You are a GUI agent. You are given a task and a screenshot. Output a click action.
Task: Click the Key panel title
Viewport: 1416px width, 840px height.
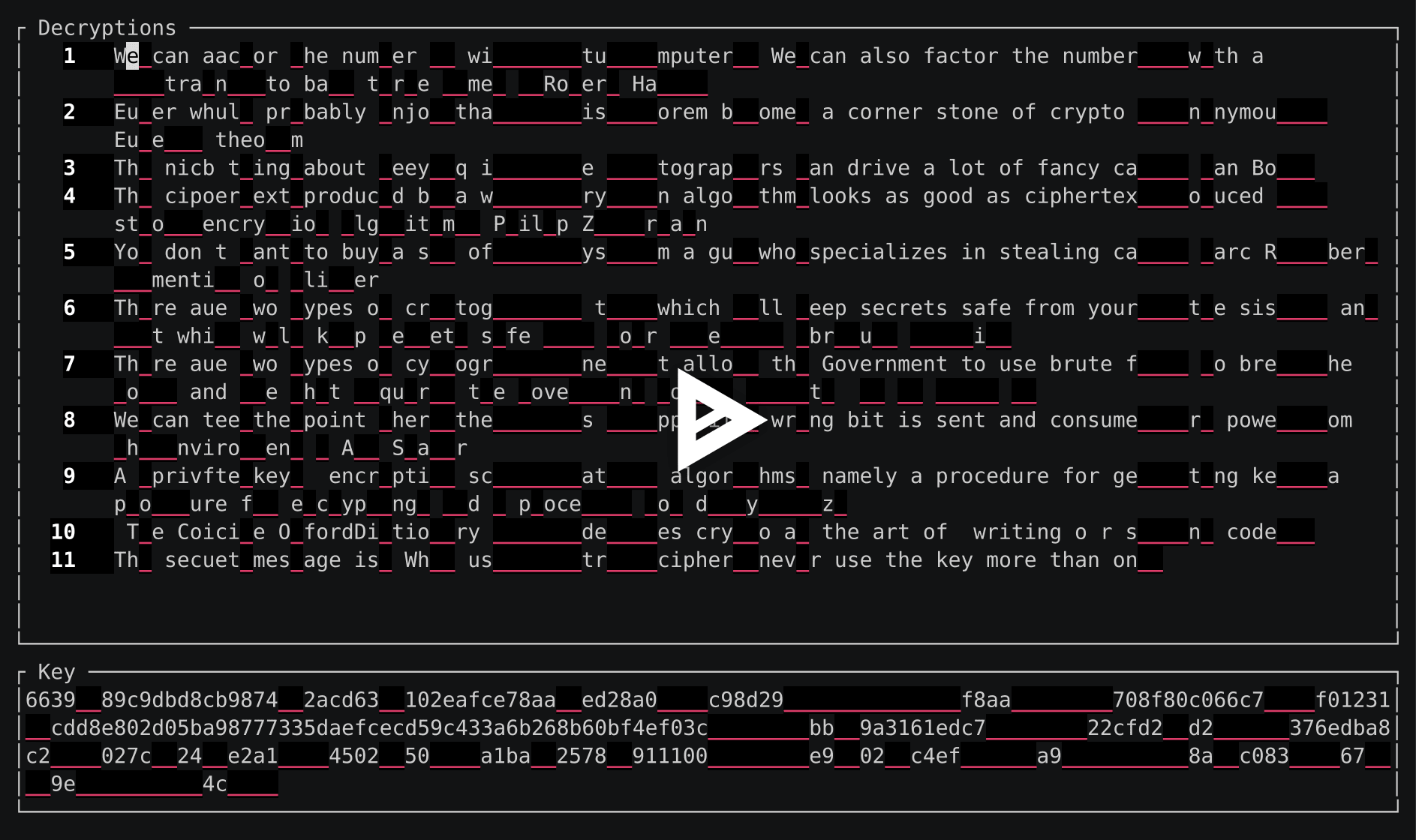[56, 671]
